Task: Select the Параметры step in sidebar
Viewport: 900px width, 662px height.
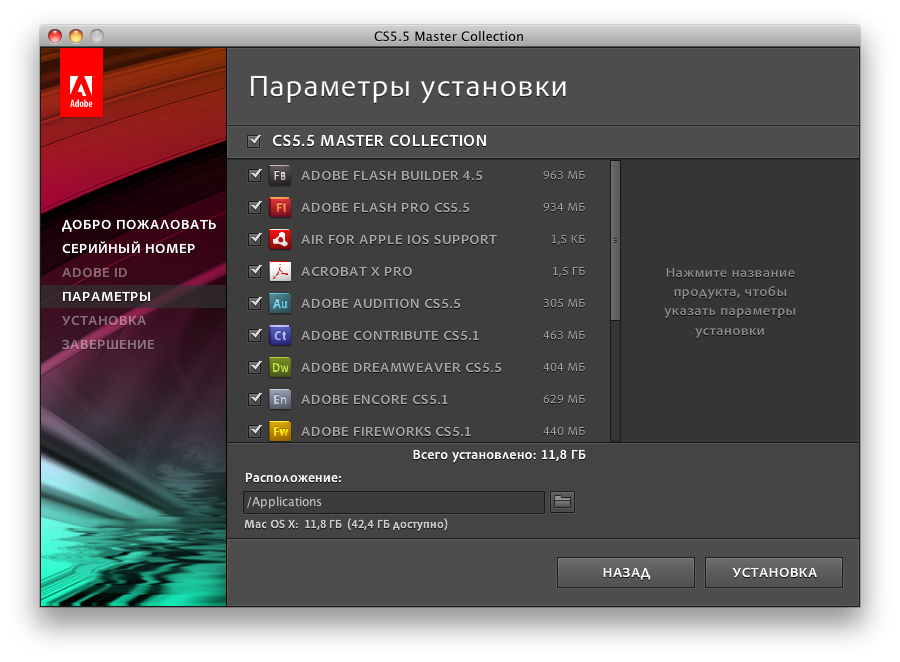Action: [x=106, y=296]
